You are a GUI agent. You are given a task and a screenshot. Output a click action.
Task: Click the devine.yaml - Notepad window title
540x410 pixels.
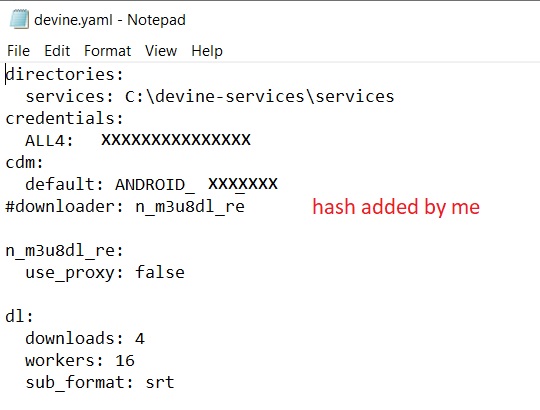tap(110, 20)
